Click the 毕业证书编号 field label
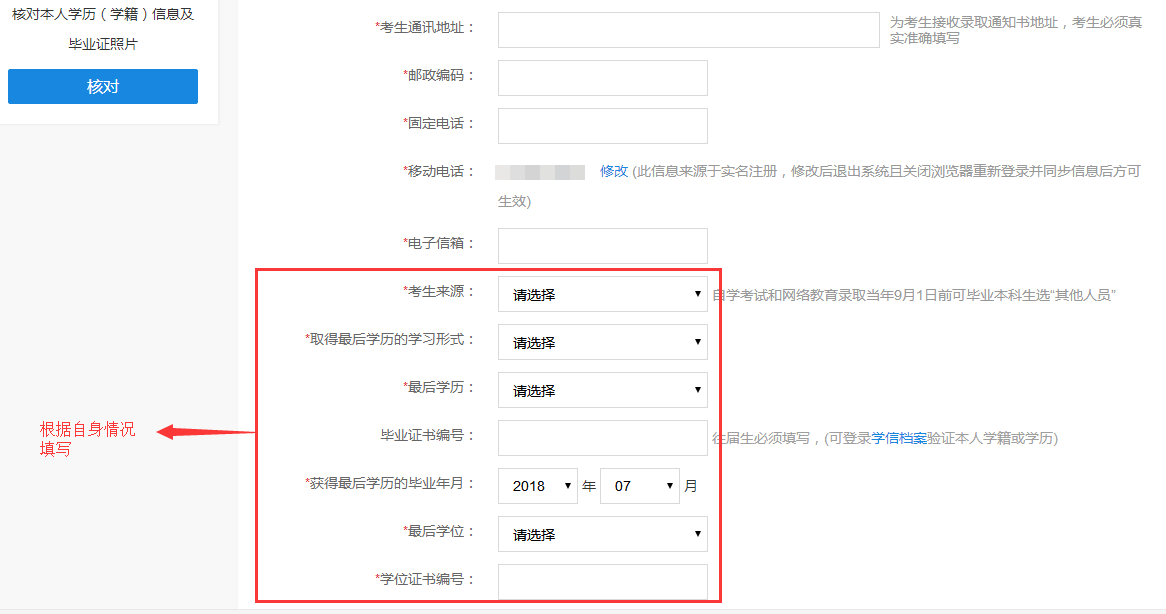Image resolution: width=1166 pixels, height=614 pixels. click(428, 435)
